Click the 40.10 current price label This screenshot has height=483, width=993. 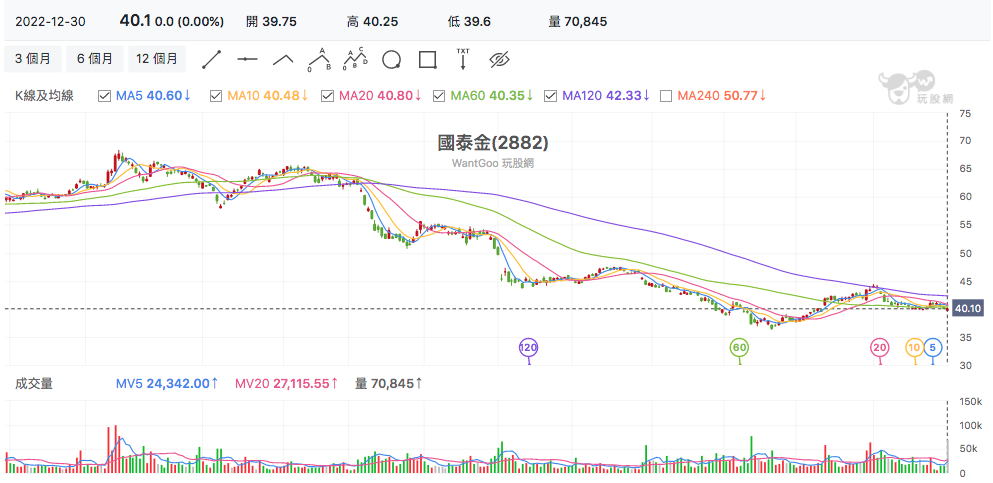967,309
